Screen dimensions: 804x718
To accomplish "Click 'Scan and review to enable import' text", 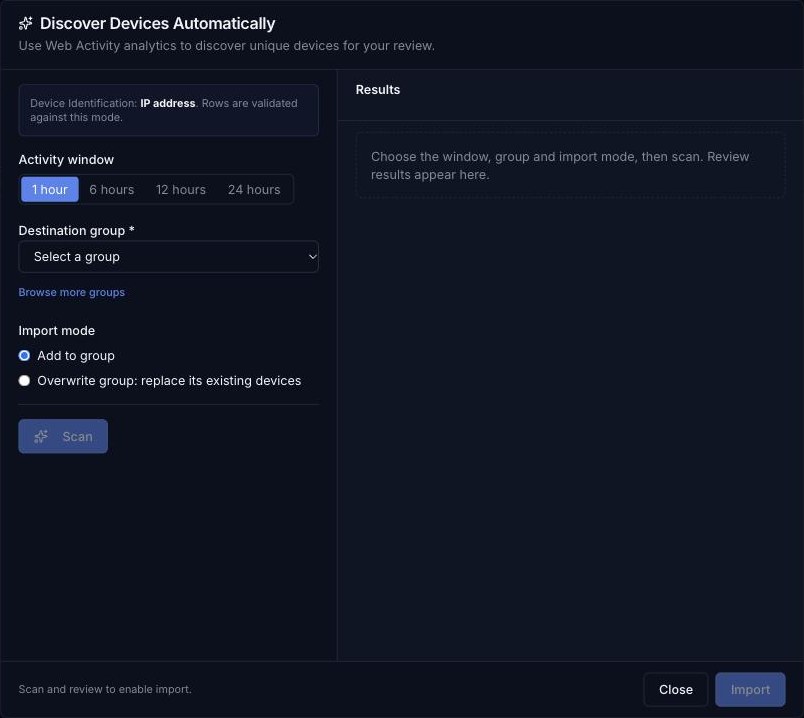I will (x=105, y=689).
